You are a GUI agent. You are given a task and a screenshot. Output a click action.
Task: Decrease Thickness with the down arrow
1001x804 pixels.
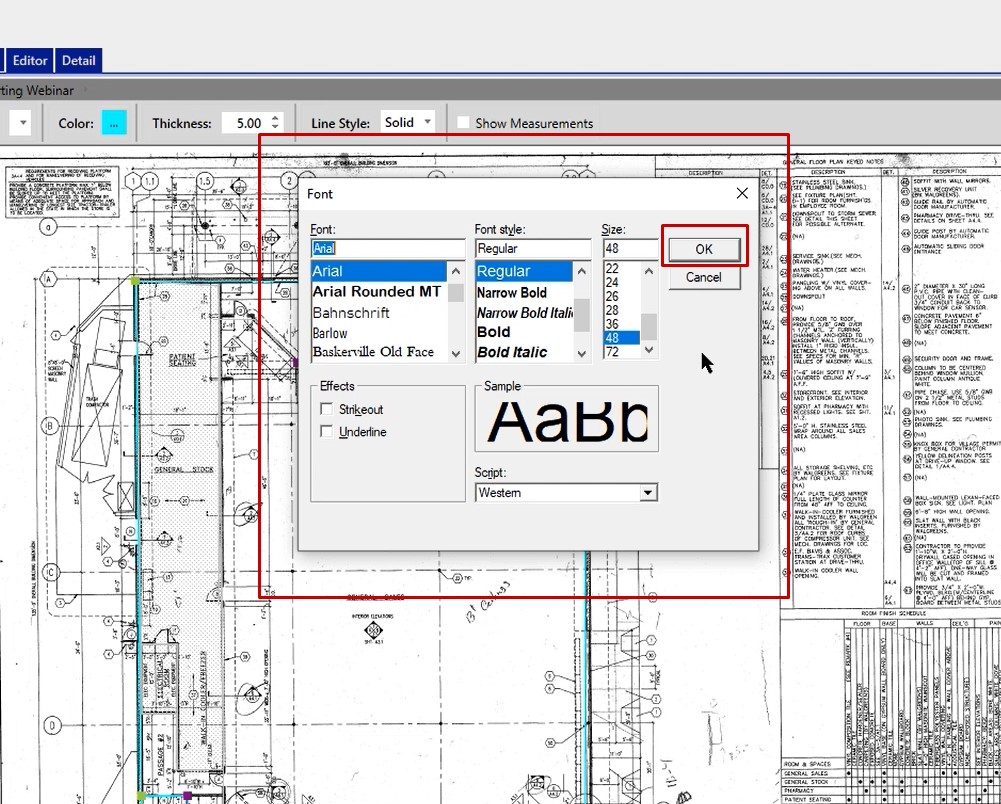[276, 128]
